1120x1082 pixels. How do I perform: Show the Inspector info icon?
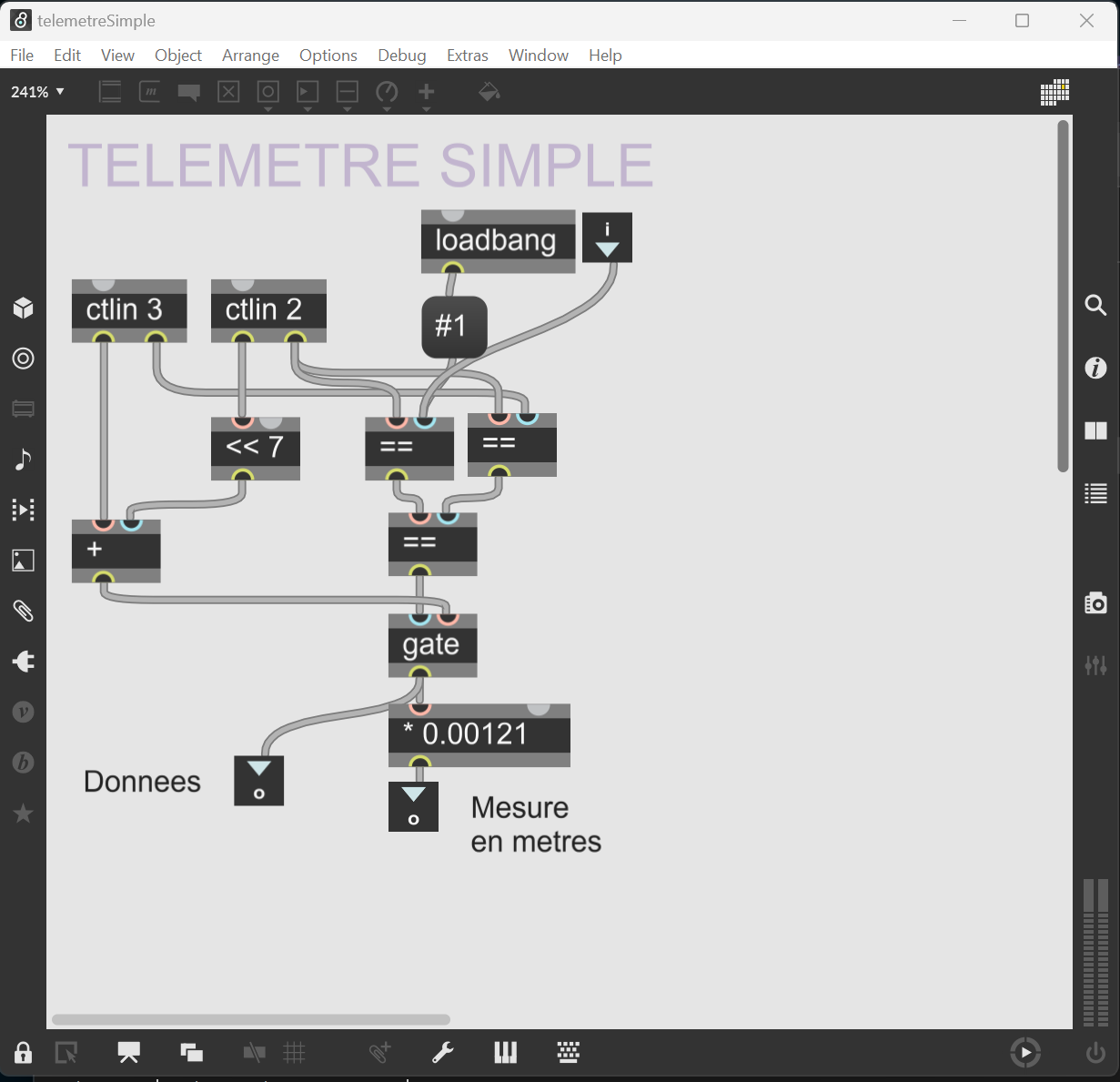(x=1096, y=368)
